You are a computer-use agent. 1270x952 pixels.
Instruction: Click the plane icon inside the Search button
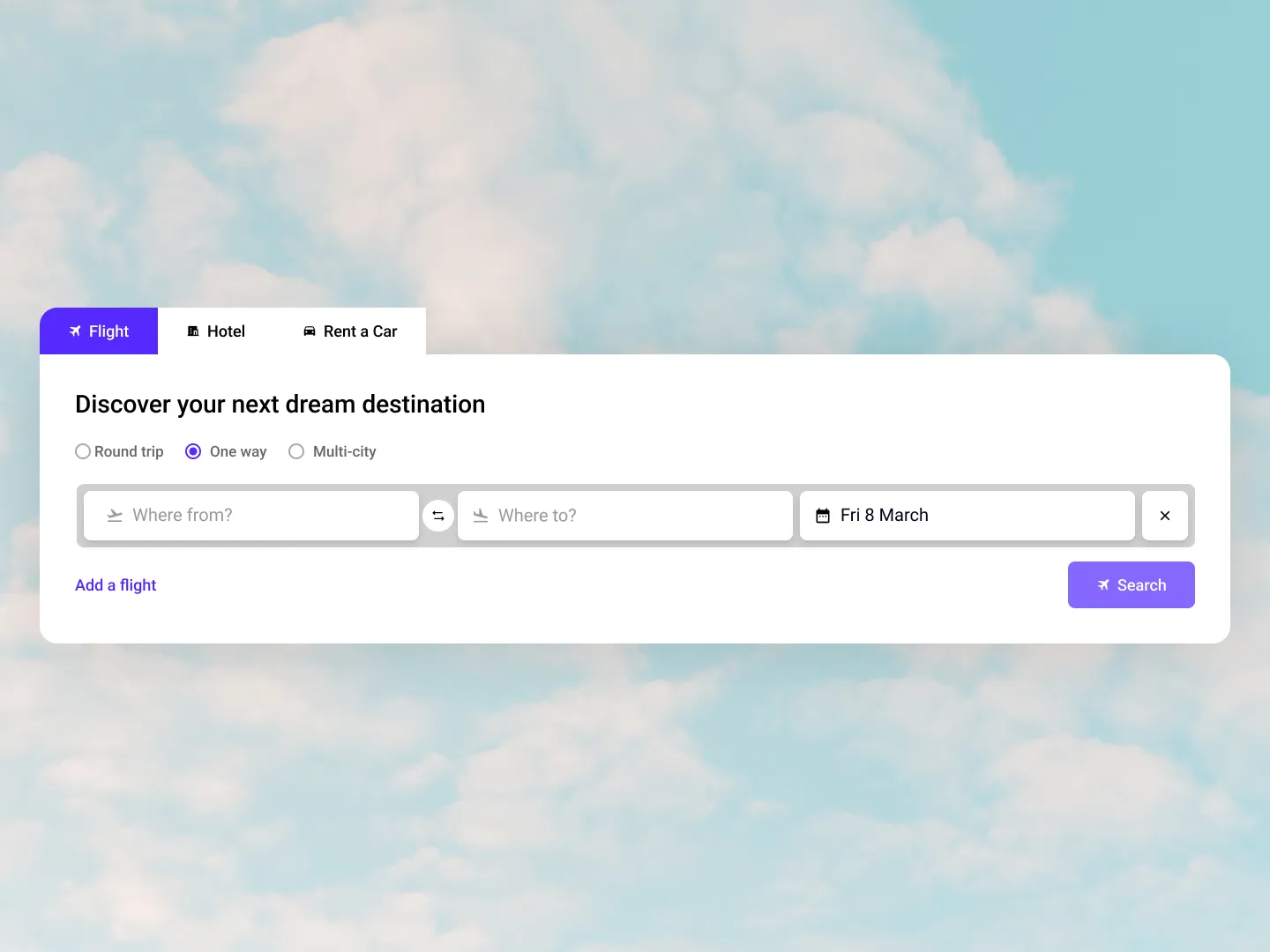[x=1102, y=585]
